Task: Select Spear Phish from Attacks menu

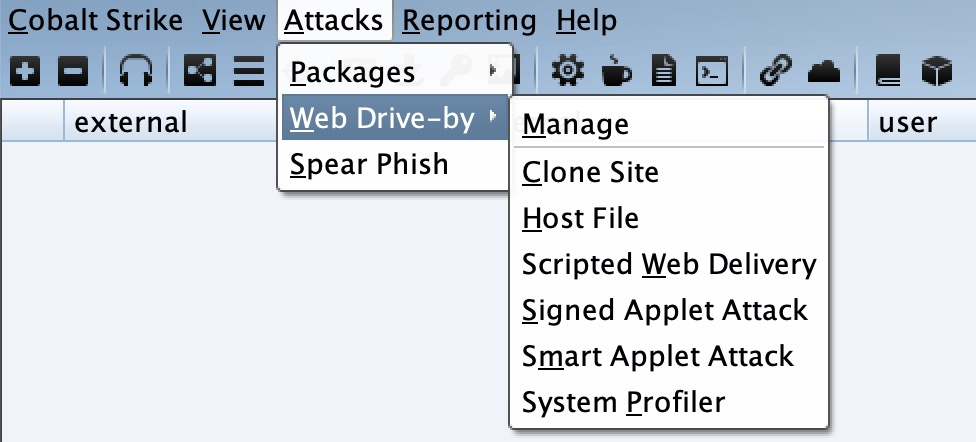Action: point(369,164)
